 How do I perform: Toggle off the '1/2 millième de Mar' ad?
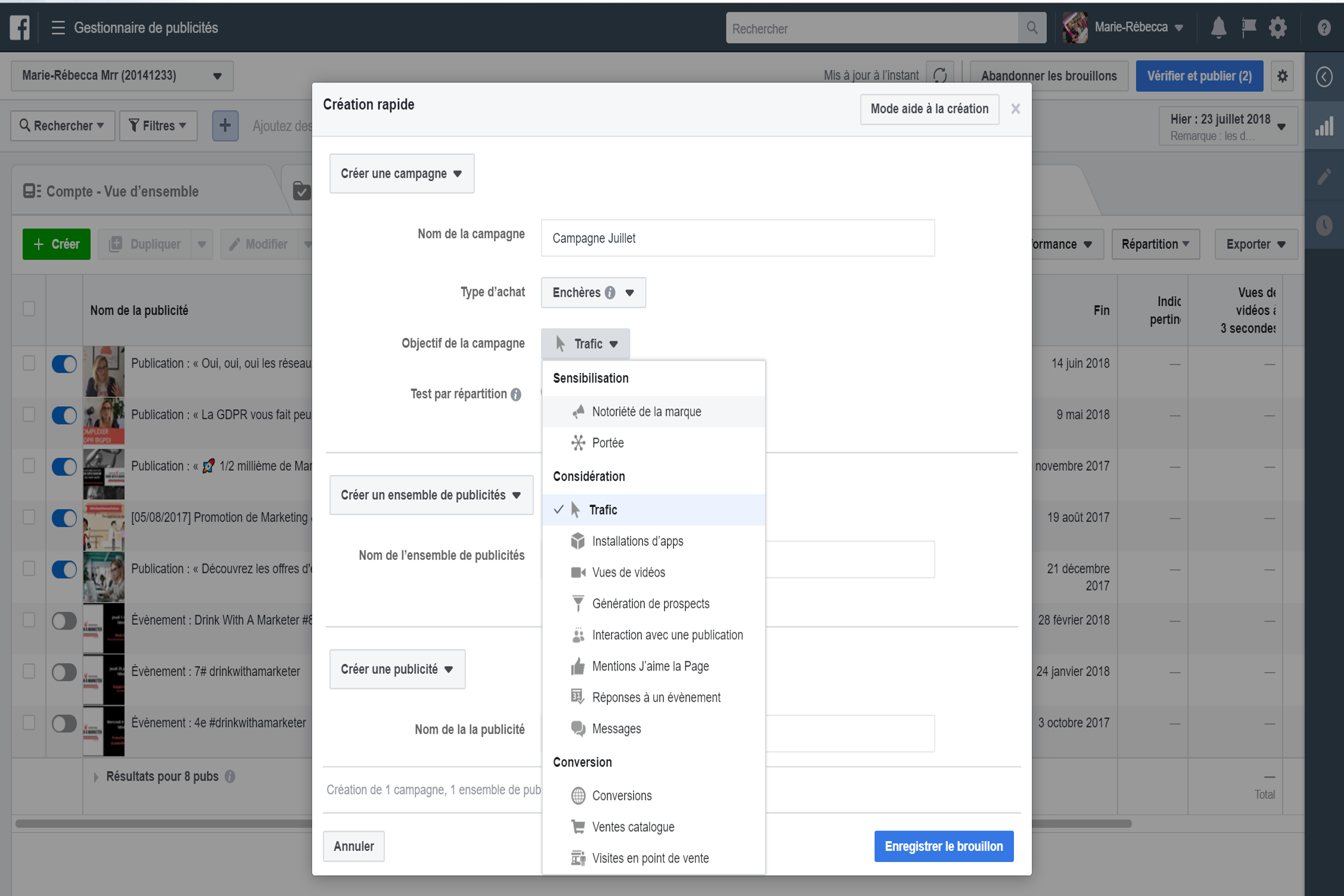tap(64, 466)
